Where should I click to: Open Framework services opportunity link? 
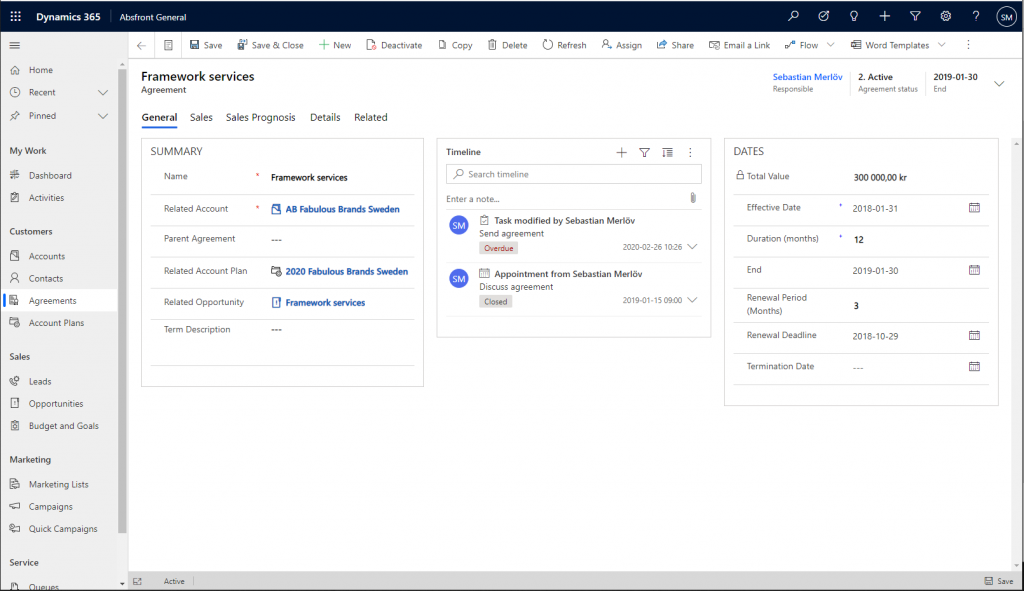(325, 302)
